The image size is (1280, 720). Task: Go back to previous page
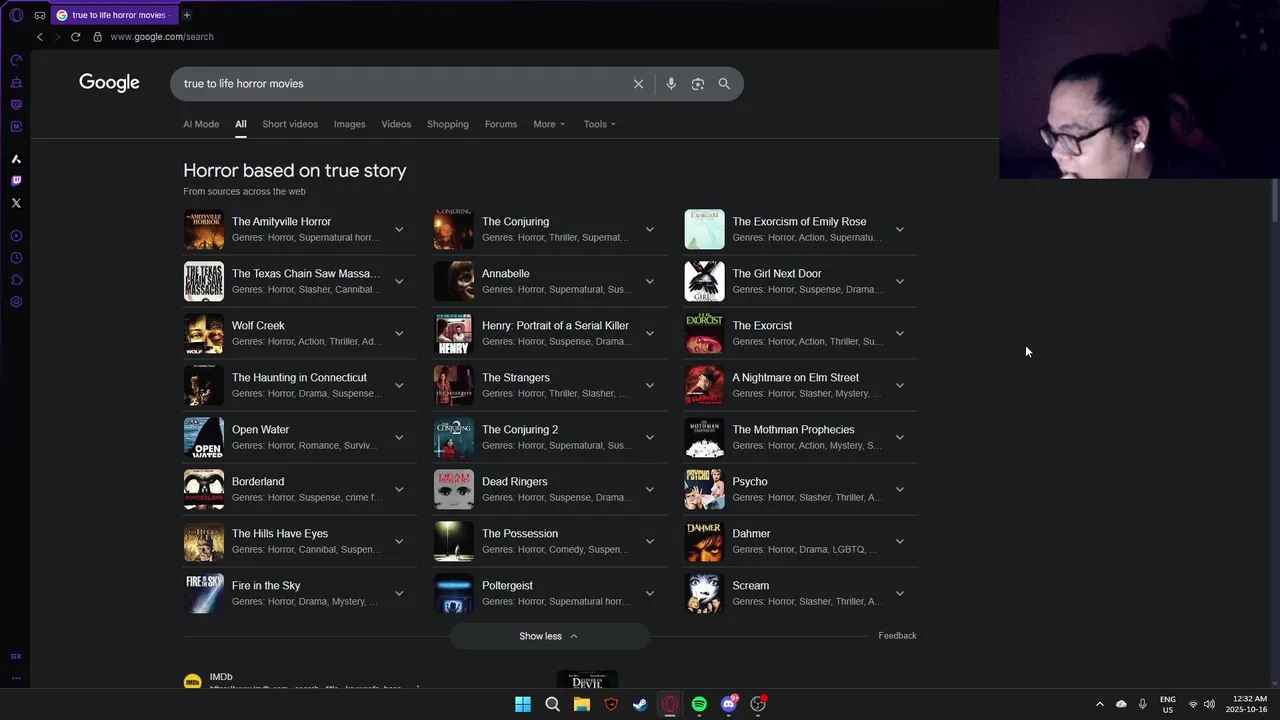tap(40, 37)
